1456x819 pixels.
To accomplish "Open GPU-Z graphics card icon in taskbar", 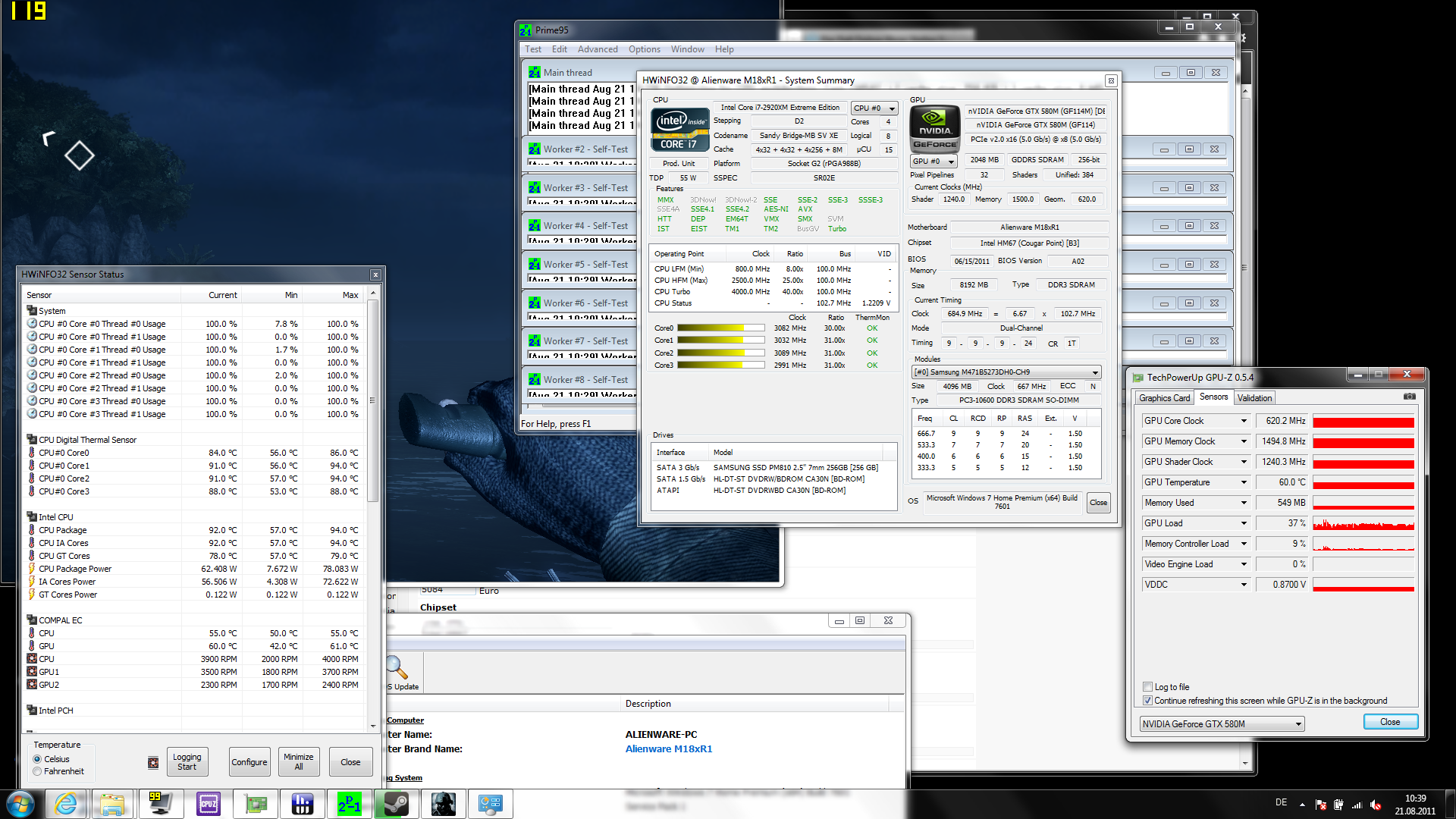I will point(256,804).
